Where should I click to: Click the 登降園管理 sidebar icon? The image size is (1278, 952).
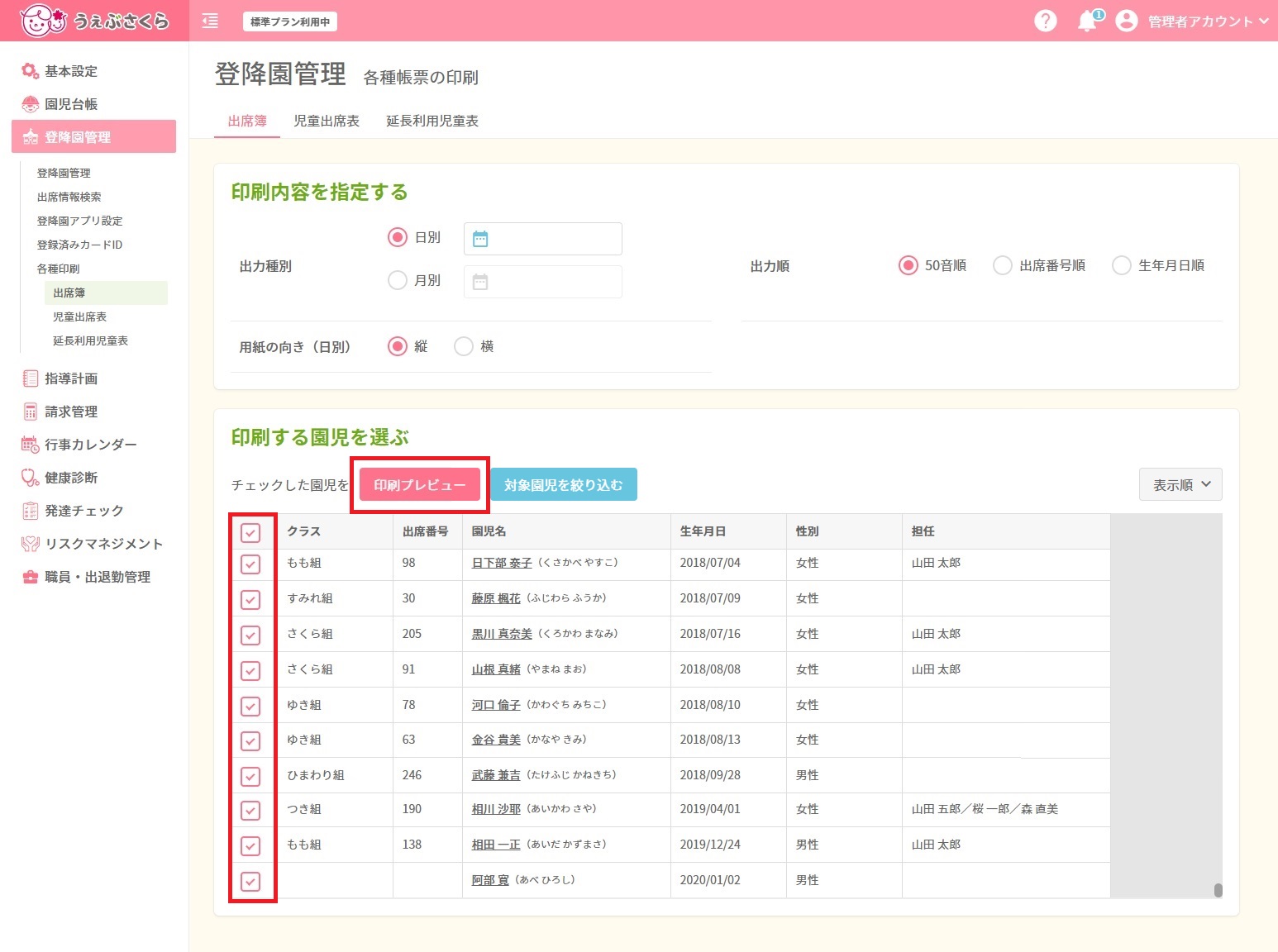[x=30, y=137]
